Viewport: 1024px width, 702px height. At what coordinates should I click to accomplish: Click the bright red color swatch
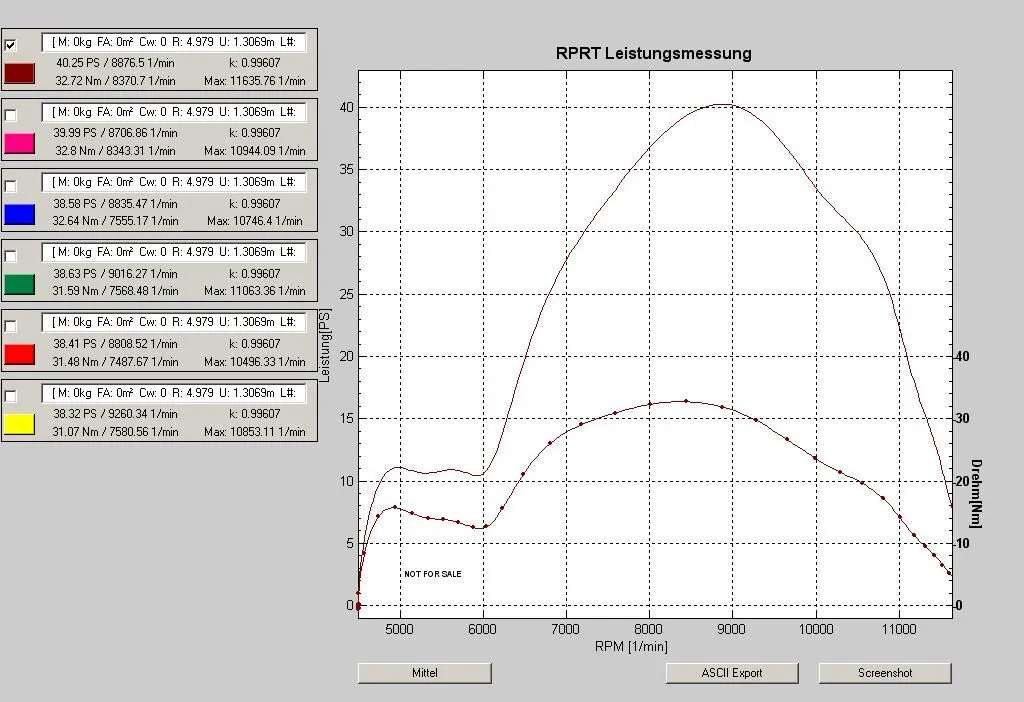pyautogui.click(x=20, y=354)
